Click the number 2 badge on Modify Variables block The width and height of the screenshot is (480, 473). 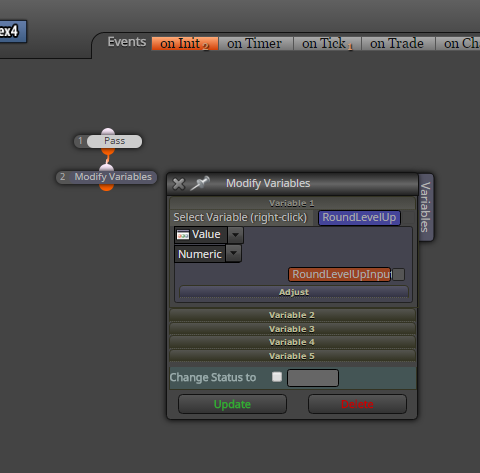62,177
